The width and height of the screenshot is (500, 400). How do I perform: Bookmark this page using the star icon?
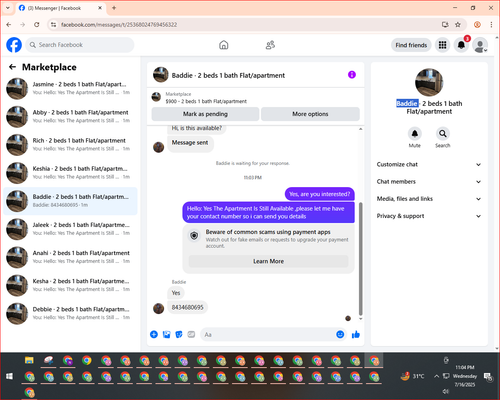458,25
